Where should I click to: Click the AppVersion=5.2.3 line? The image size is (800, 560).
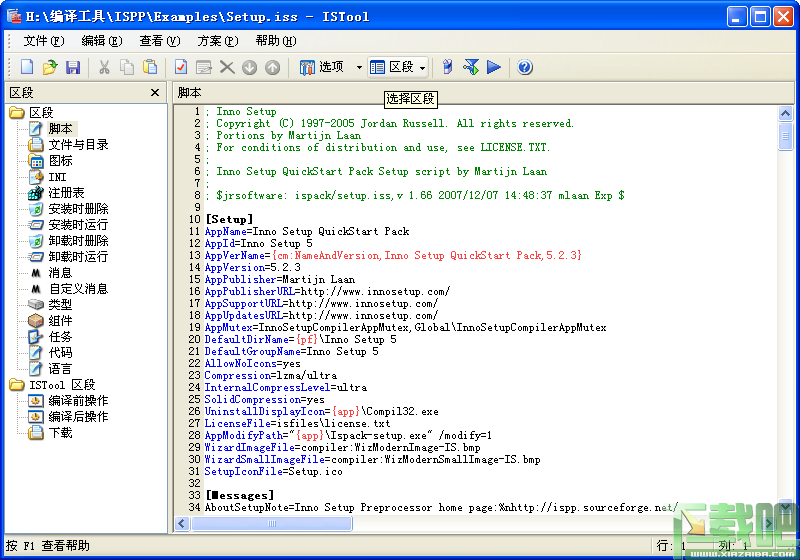tap(253, 267)
